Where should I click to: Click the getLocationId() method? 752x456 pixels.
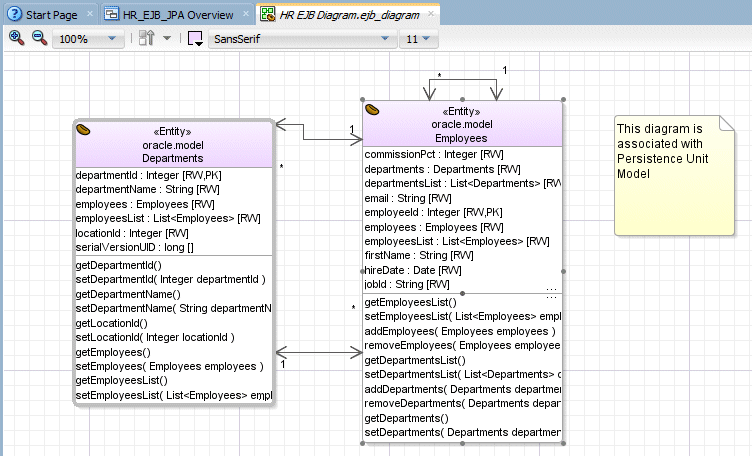point(111,323)
